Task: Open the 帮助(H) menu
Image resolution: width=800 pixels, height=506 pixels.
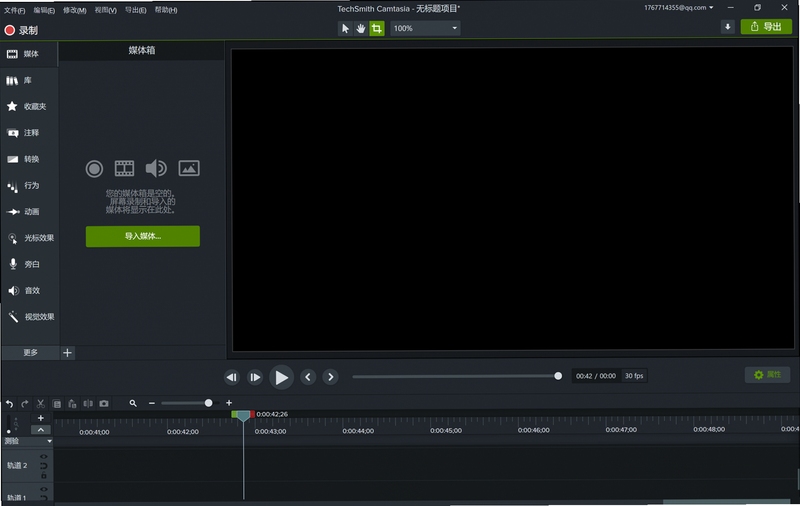Action: tap(166, 10)
